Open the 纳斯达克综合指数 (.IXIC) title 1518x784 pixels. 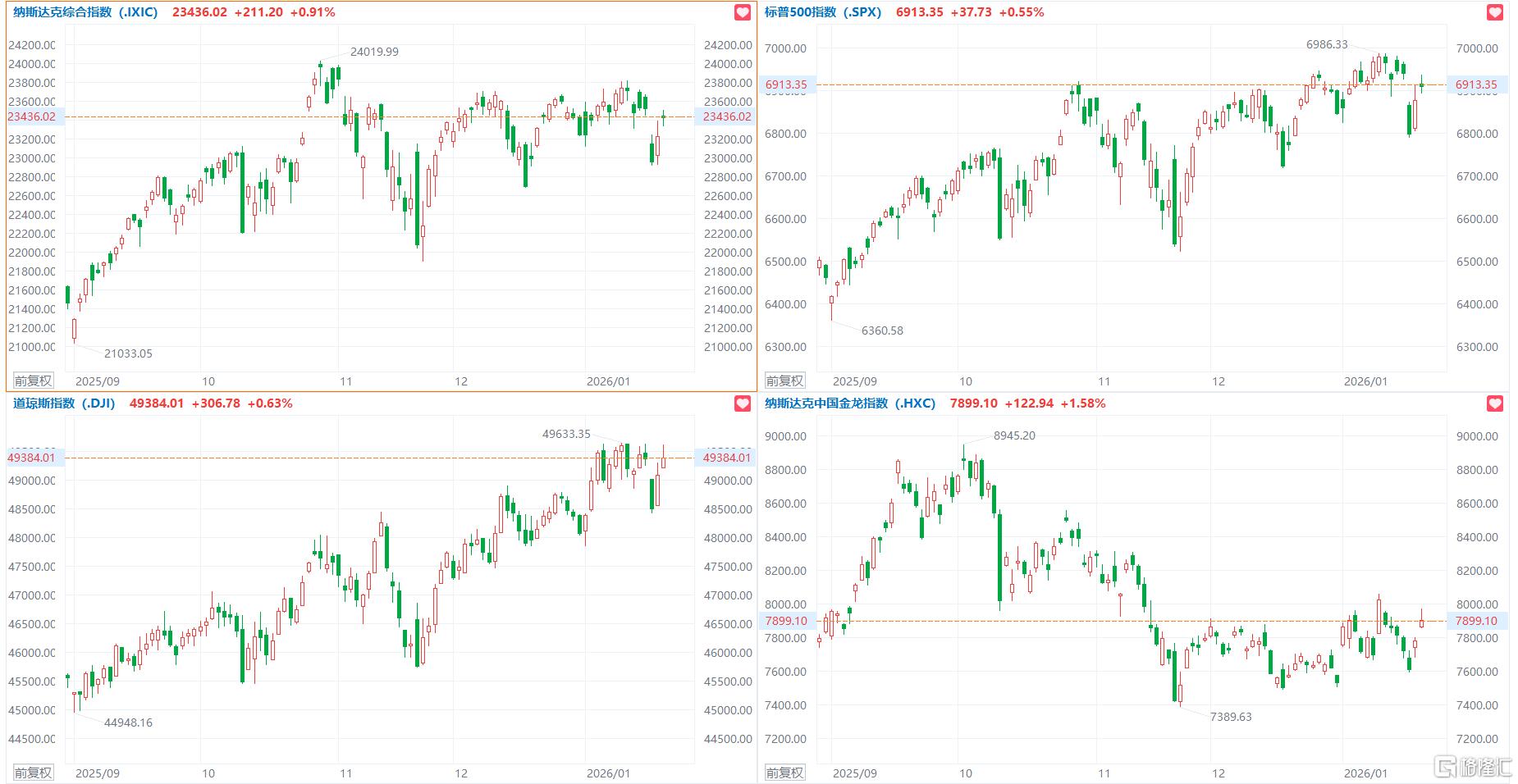85,12
